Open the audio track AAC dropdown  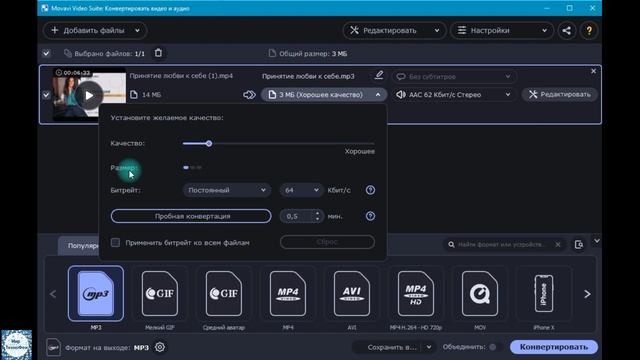click(454, 95)
